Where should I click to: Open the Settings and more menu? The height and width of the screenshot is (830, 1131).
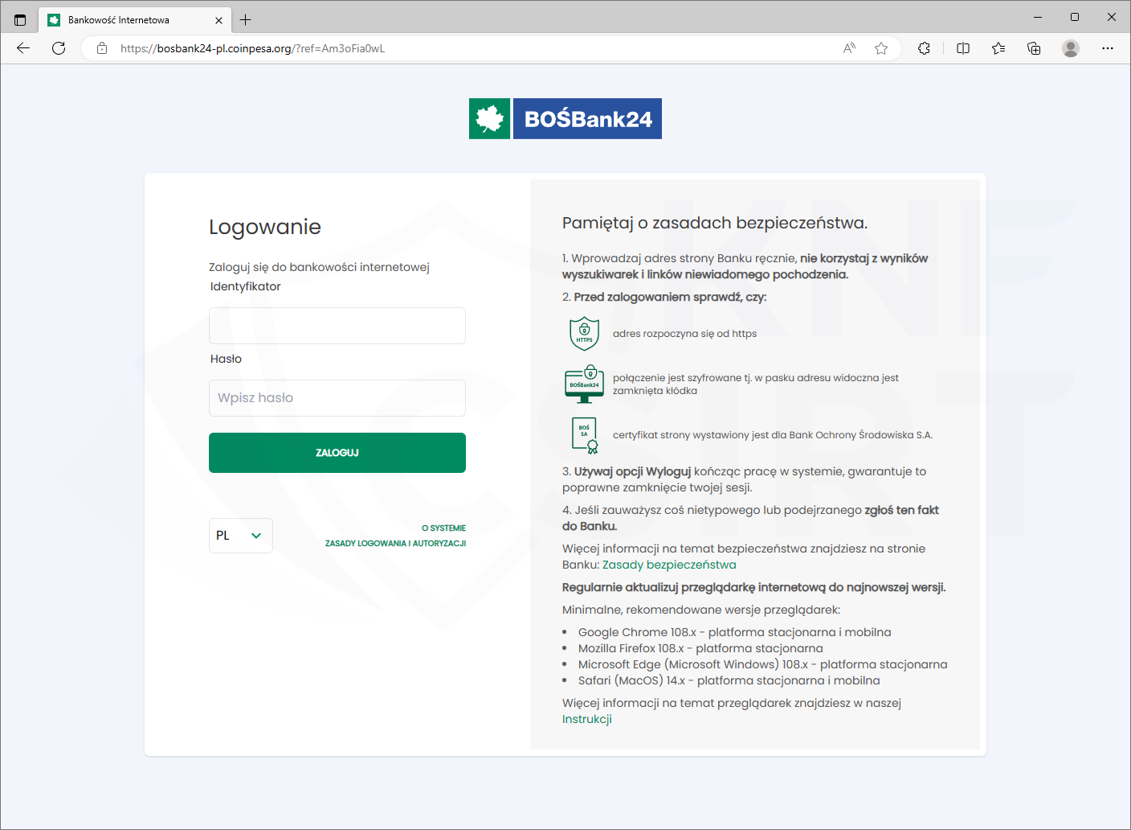[x=1107, y=48]
